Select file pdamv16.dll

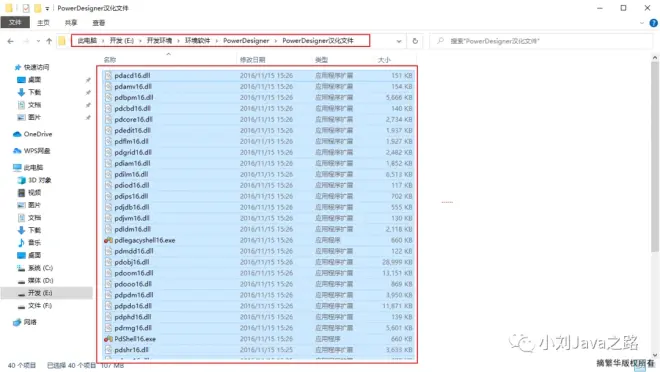(x=133, y=87)
